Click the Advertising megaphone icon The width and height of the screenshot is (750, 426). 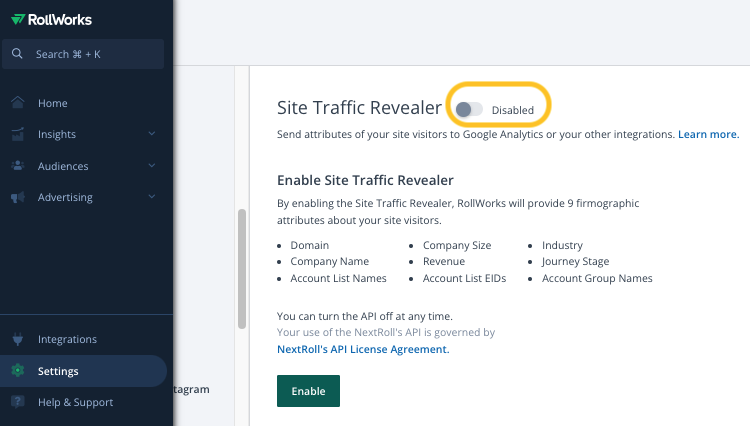point(18,197)
